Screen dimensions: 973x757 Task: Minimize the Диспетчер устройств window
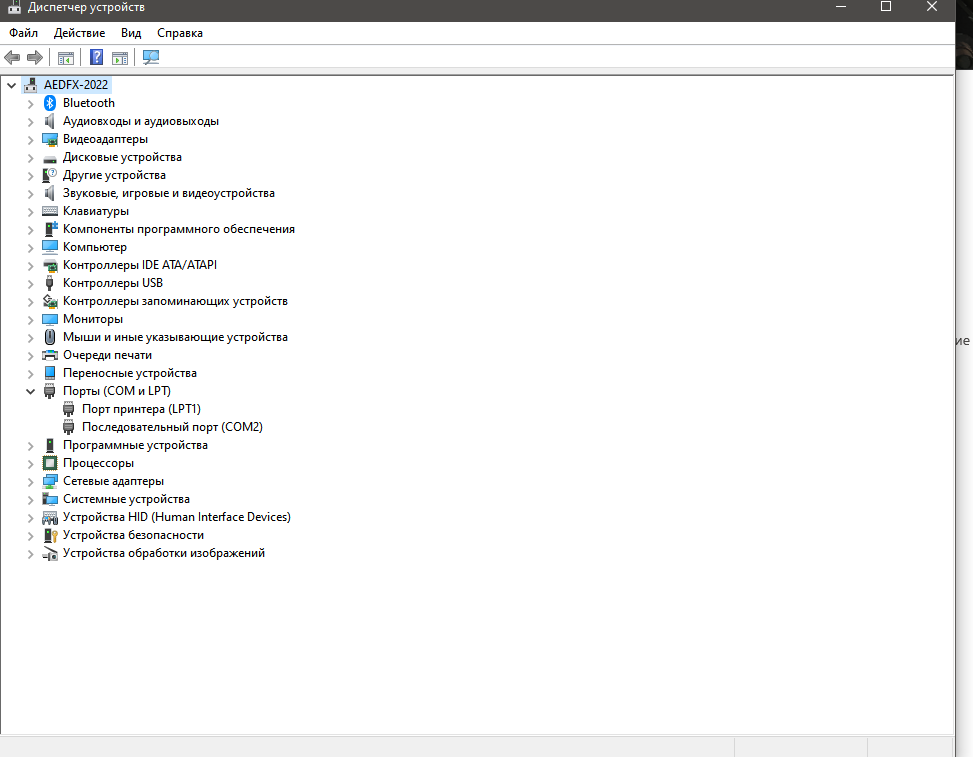[841, 6]
